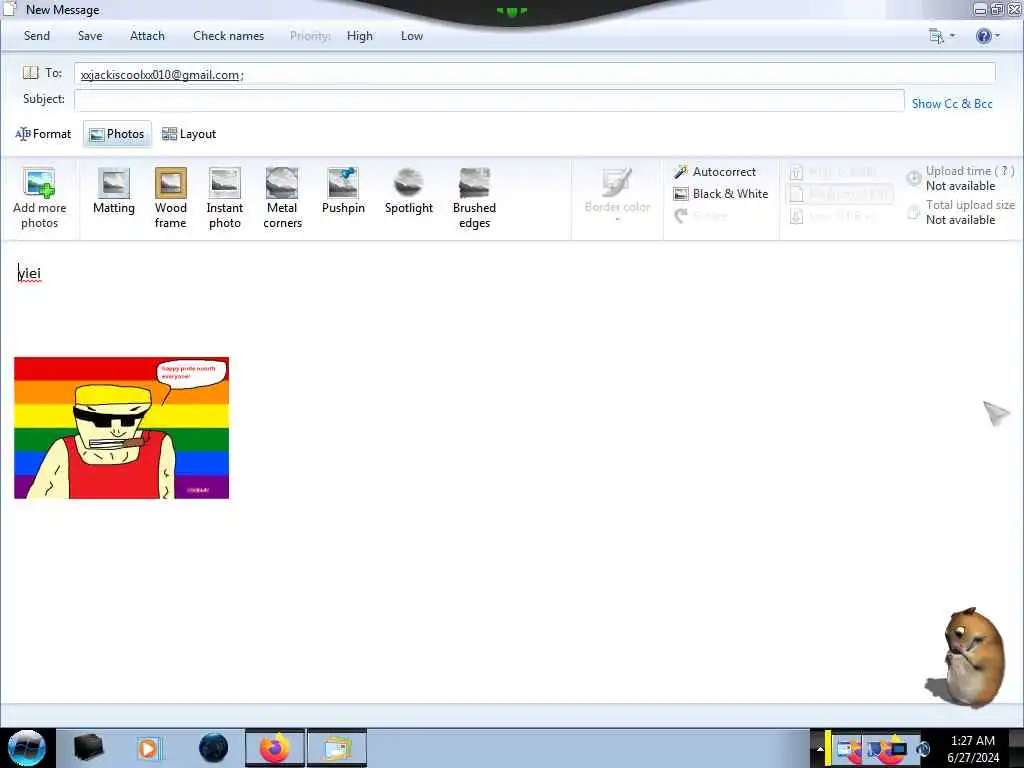Click the message options page icon
1024x768 pixels.
(936, 36)
